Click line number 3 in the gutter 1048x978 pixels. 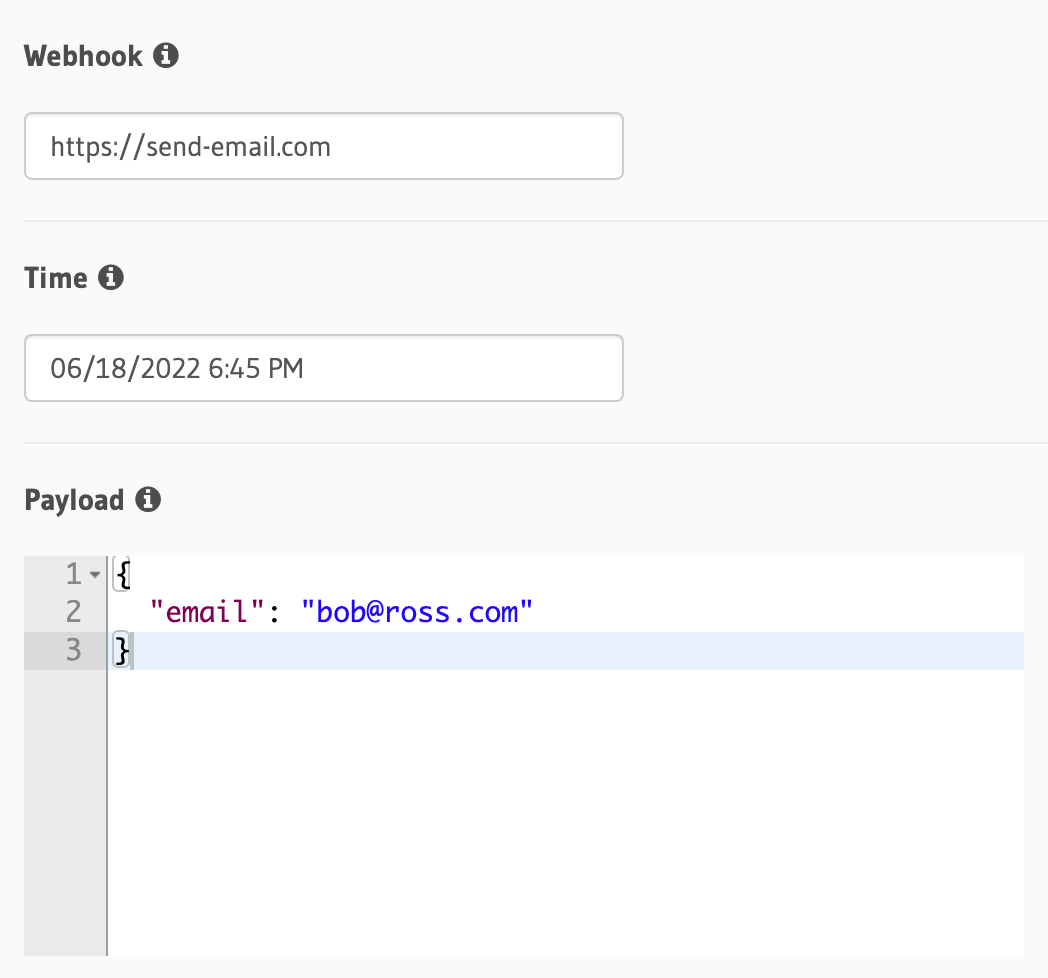click(73, 650)
